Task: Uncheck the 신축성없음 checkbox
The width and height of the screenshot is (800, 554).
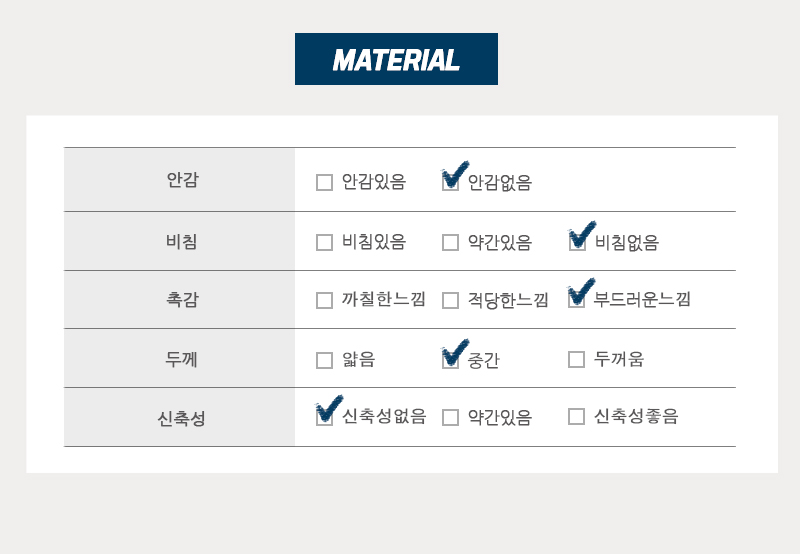Action: click(x=324, y=417)
